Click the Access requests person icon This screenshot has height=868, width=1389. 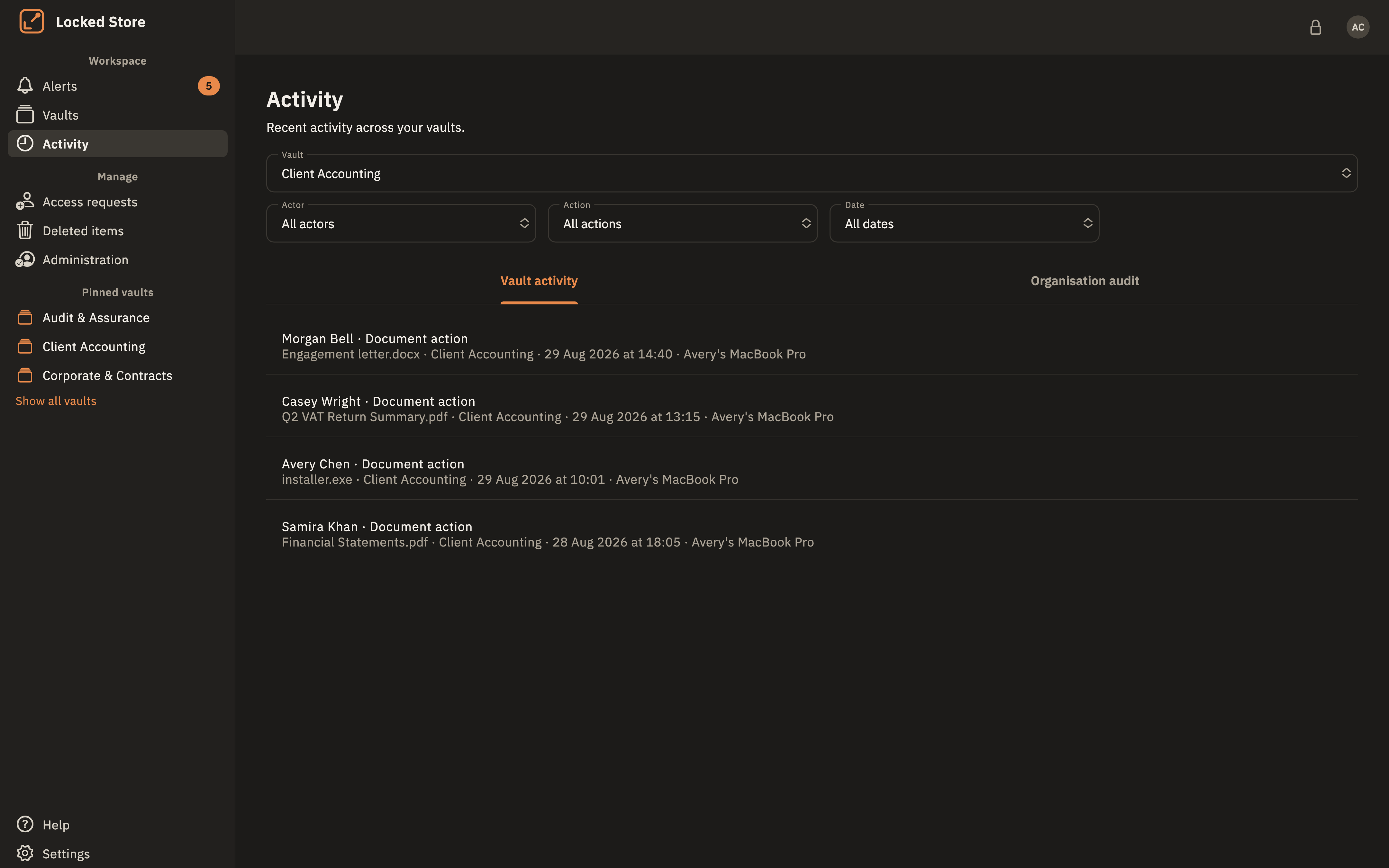pyautogui.click(x=25, y=202)
